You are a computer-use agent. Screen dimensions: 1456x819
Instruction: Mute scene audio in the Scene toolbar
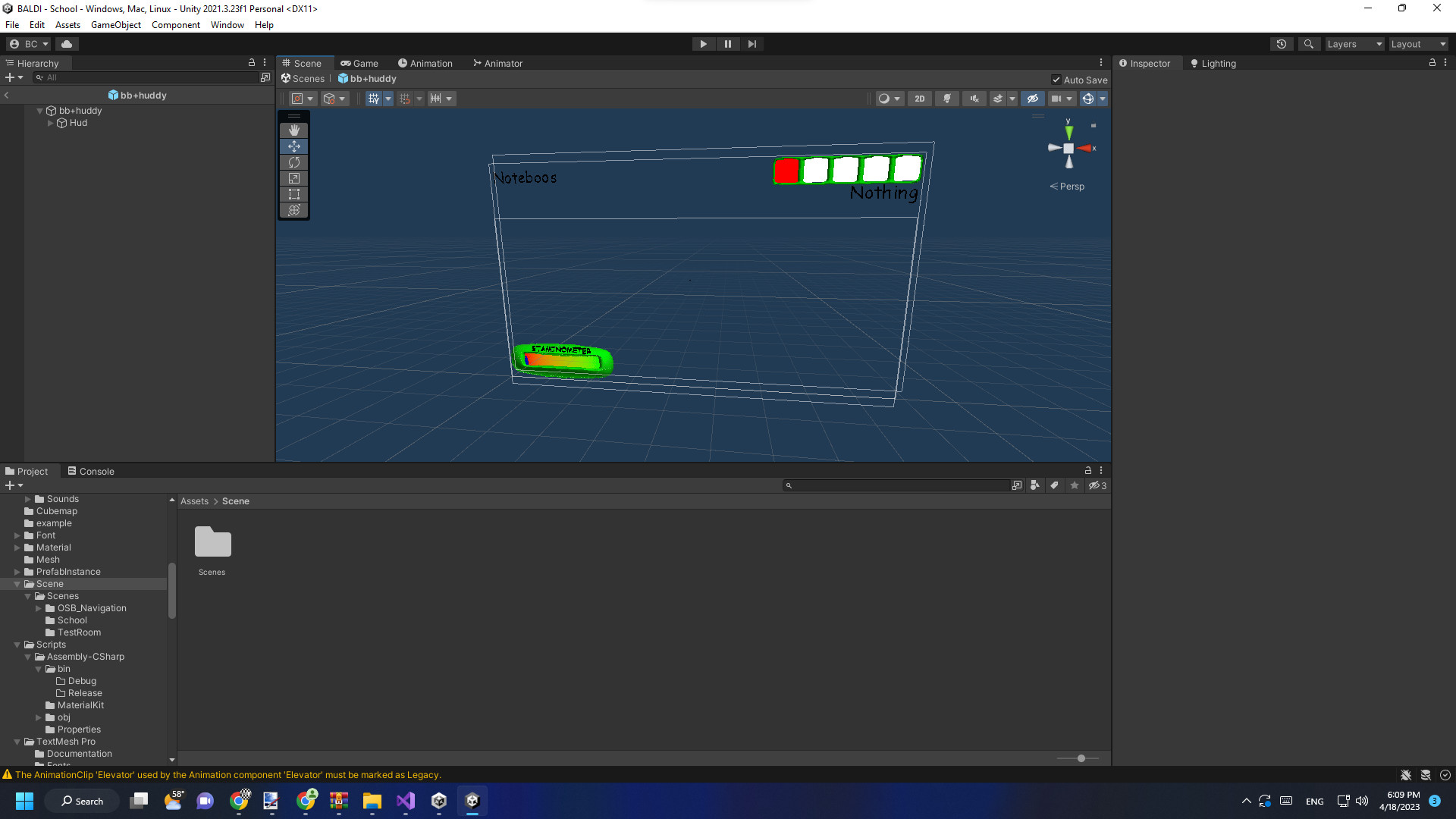coord(974,99)
